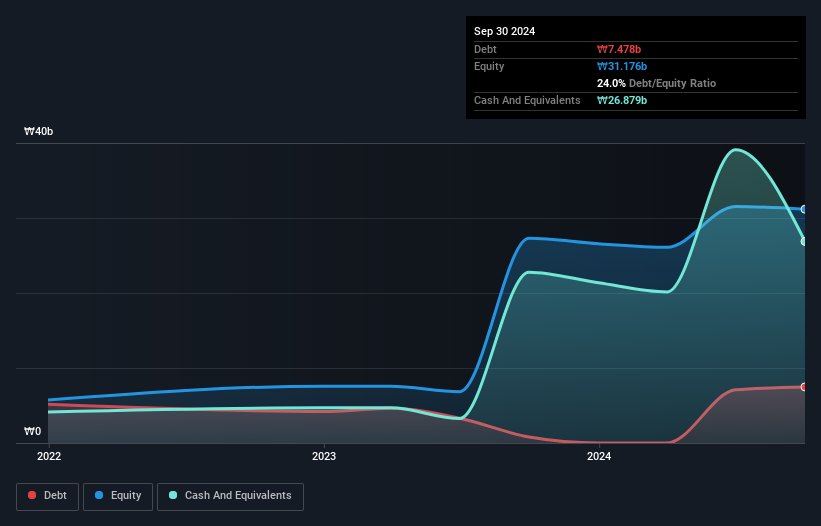Viewport: 821px width, 526px height.
Task: Click the ₩40b y-axis label
Action: [38, 131]
